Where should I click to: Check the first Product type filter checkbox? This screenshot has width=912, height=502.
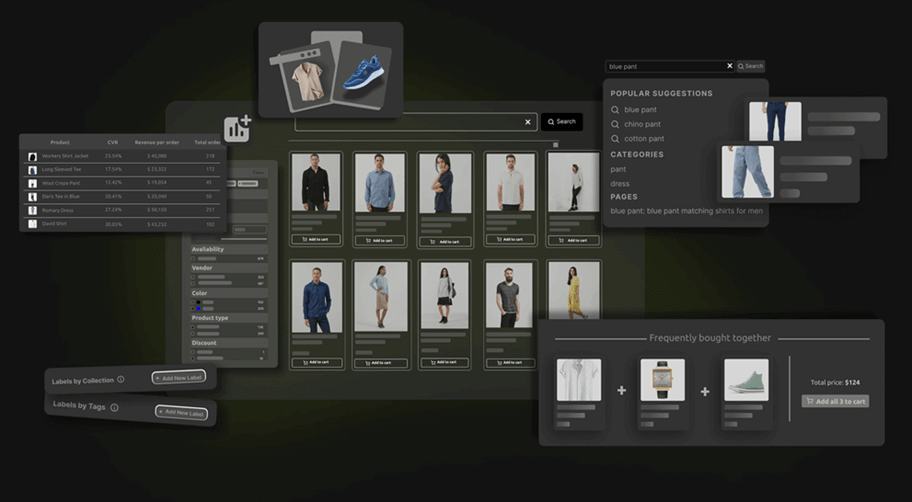[194, 327]
